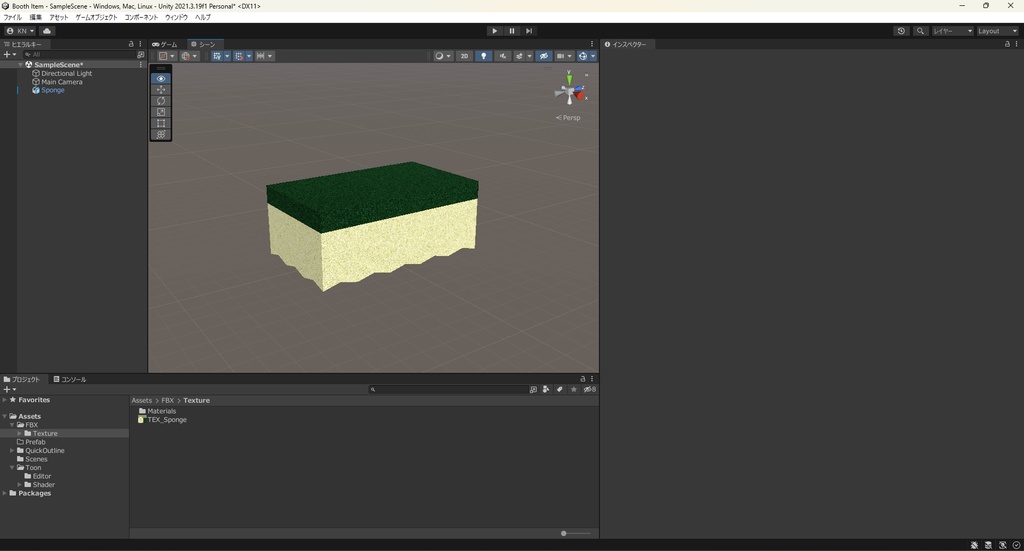Select the Scale tool in Scene toolbar
Image resolution: width=1024 pixels, height=551 pixels.
161,112
